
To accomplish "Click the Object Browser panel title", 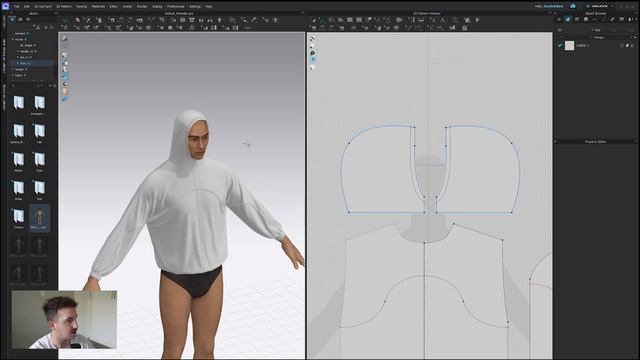I will pyautogui.click(x=596, y=13).
